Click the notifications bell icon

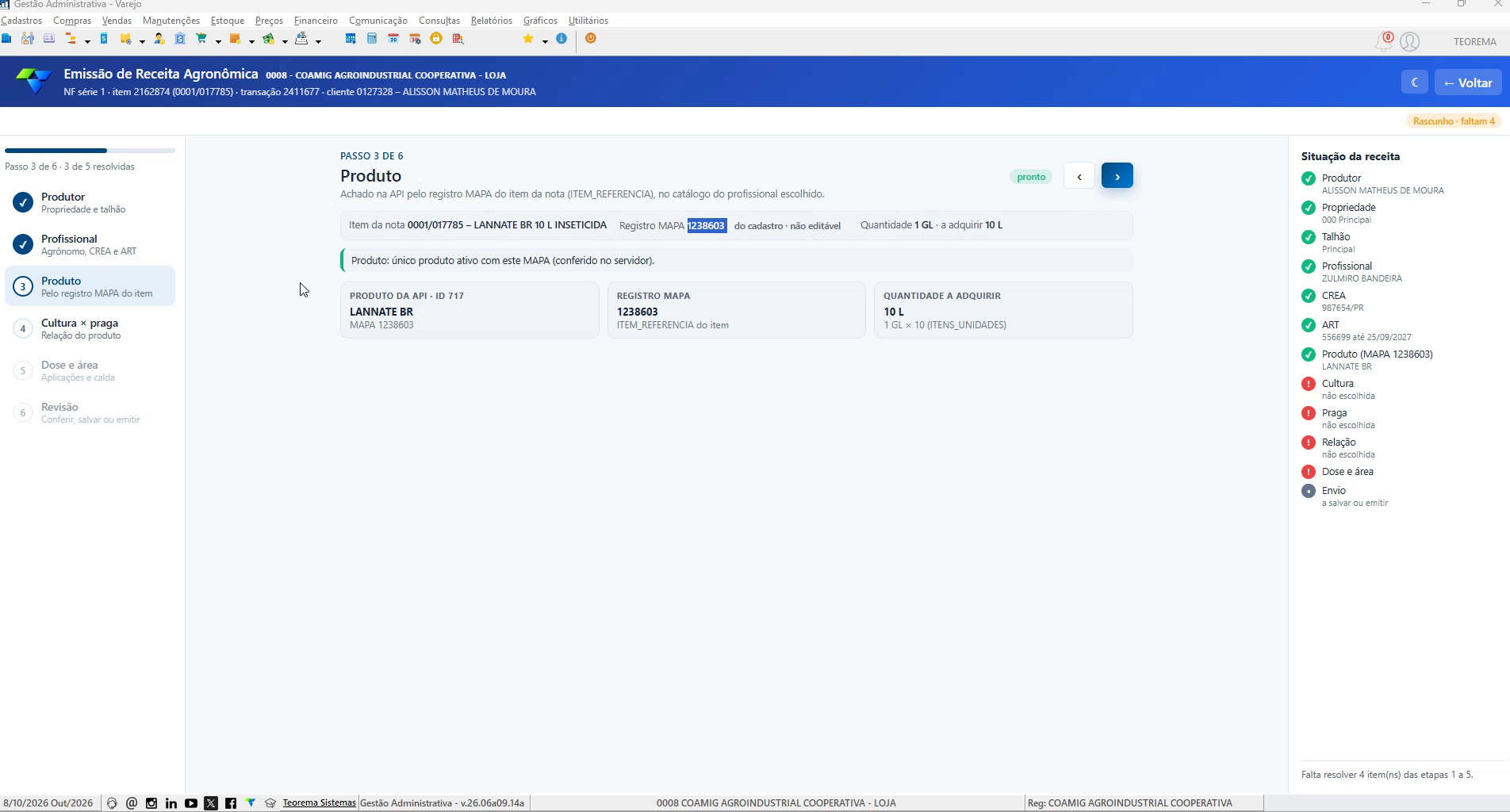1383,42
